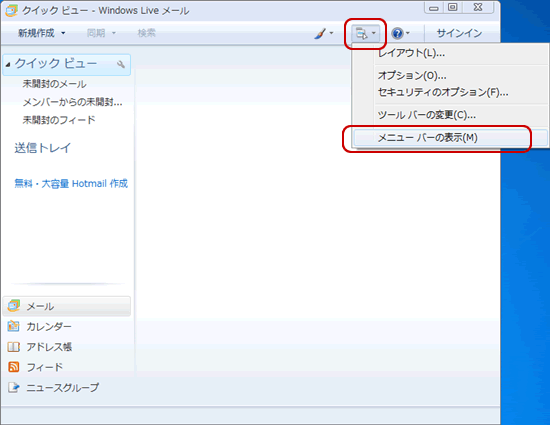Click the Mail envelope icon in the shortcuts pane
The width and height of the screenshot is (550, 425).
pyautogui.click(x=14, y=306)
